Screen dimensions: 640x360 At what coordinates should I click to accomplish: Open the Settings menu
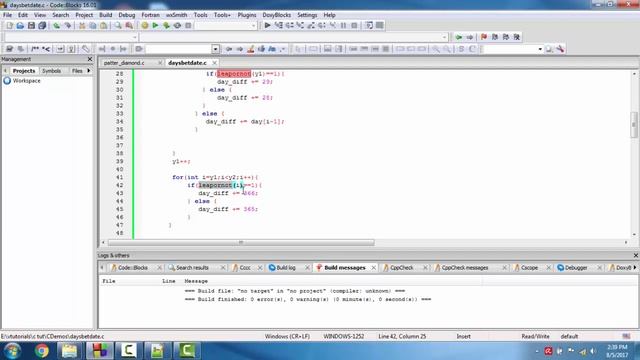(307, 15)
